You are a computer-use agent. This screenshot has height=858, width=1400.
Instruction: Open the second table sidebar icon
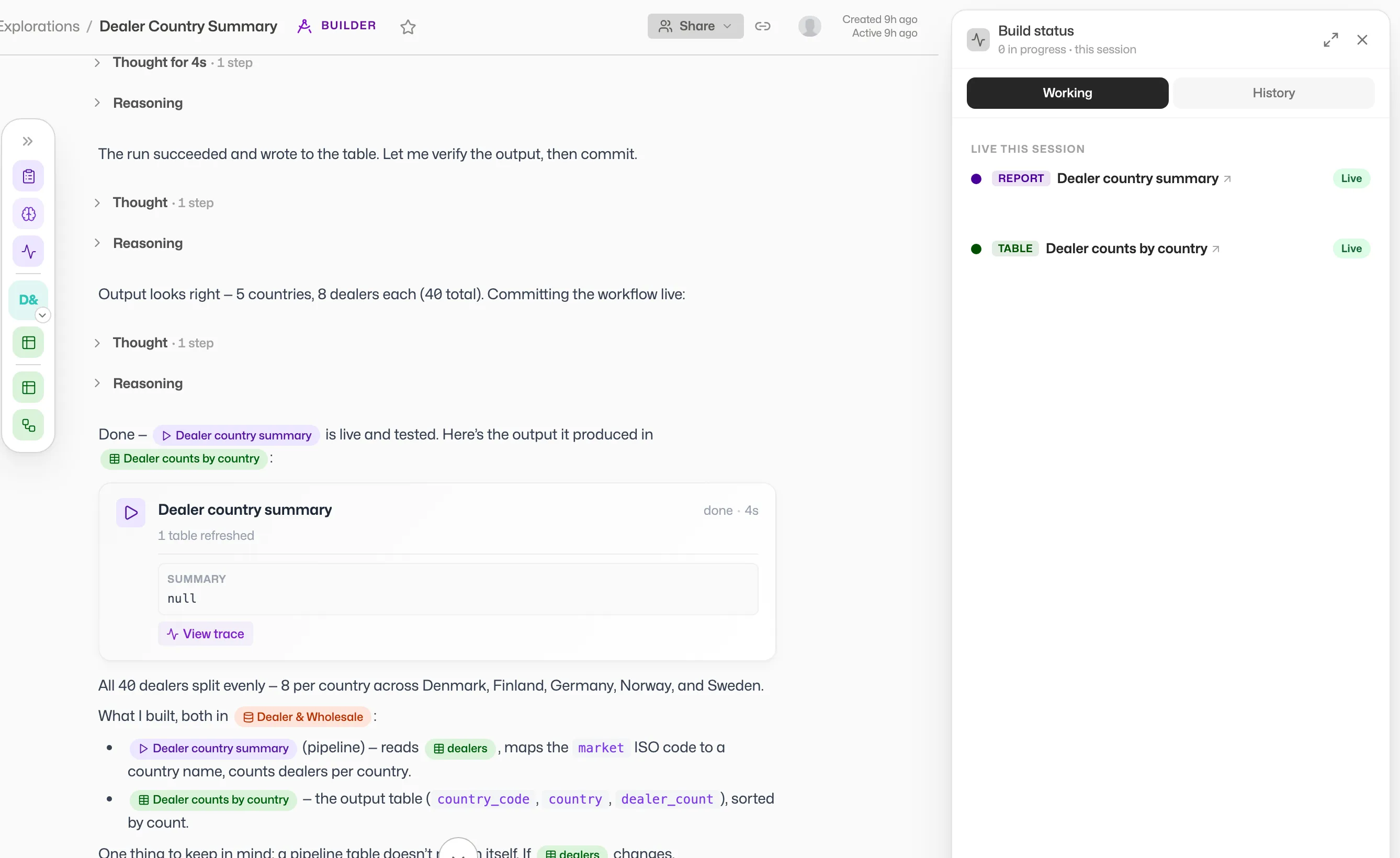point(28,388)
